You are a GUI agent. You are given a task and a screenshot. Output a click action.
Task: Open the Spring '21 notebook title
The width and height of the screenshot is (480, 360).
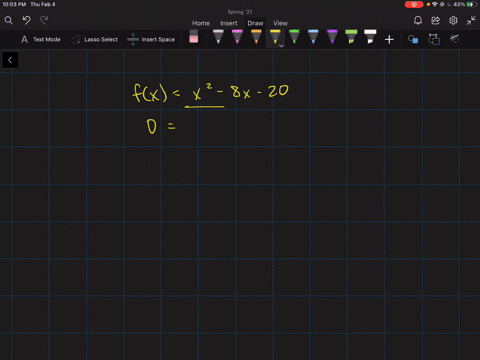tap(240, 12)
